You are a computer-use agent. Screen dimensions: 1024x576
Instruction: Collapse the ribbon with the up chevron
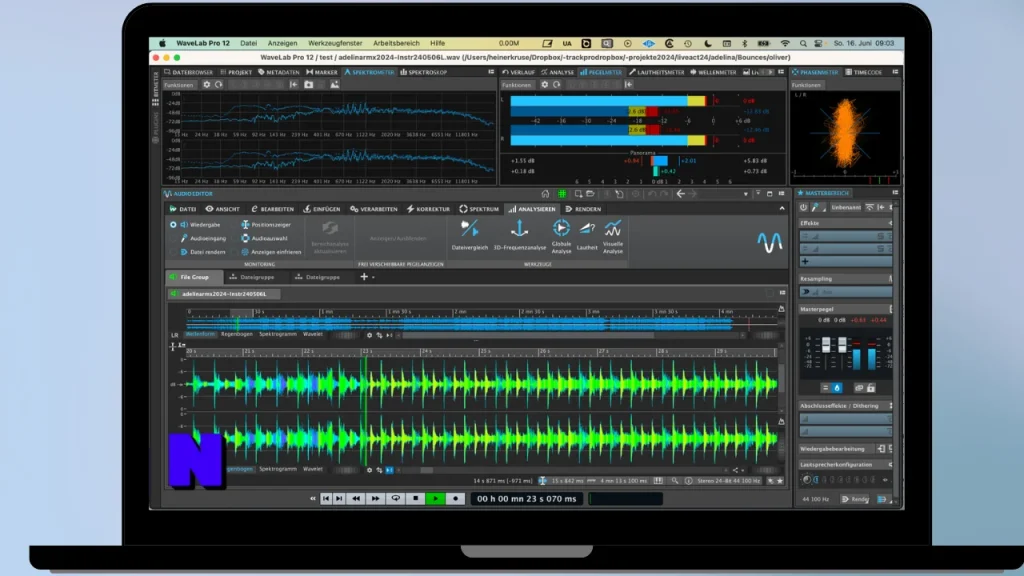point(782,209)
